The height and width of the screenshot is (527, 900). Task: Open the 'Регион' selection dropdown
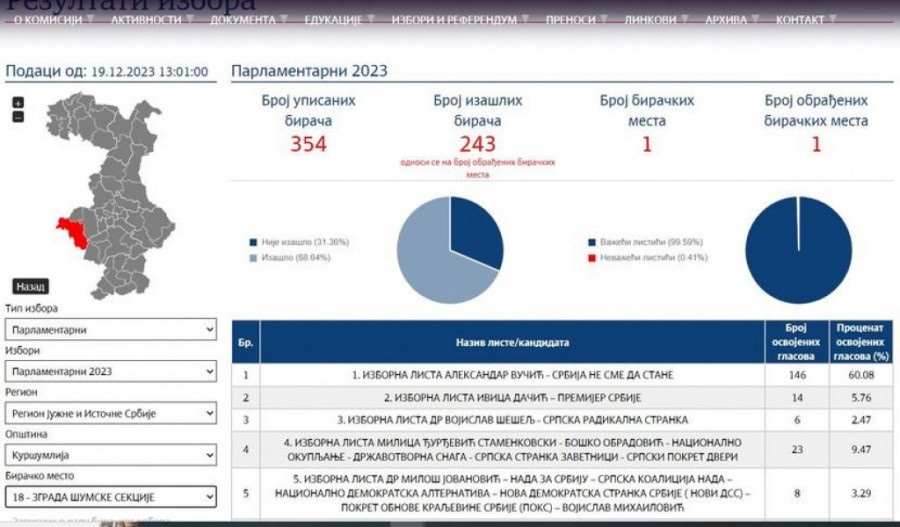(x=110, y=413)
